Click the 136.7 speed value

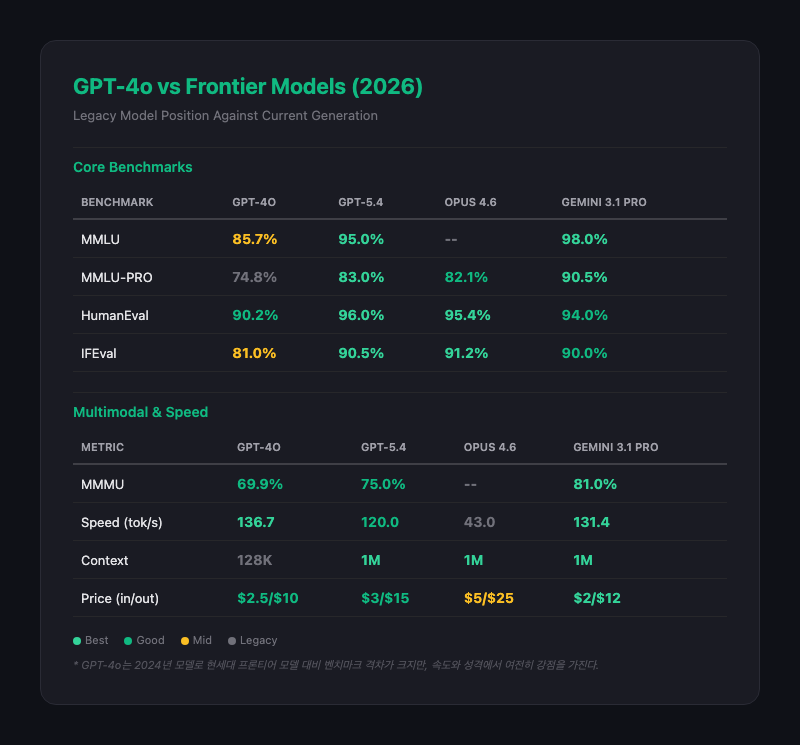pos(256,522)
